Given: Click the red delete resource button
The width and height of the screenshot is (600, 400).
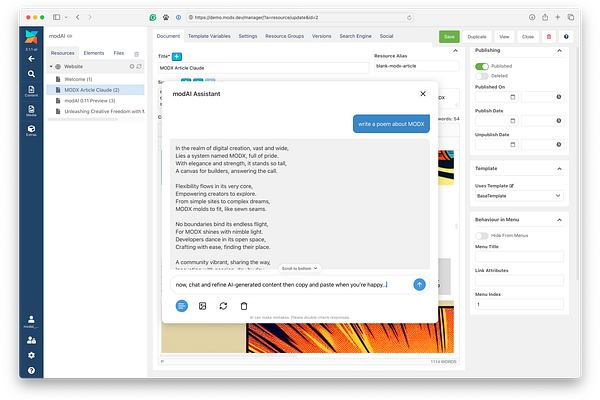Looking at the screenshot, I should 549,37.
